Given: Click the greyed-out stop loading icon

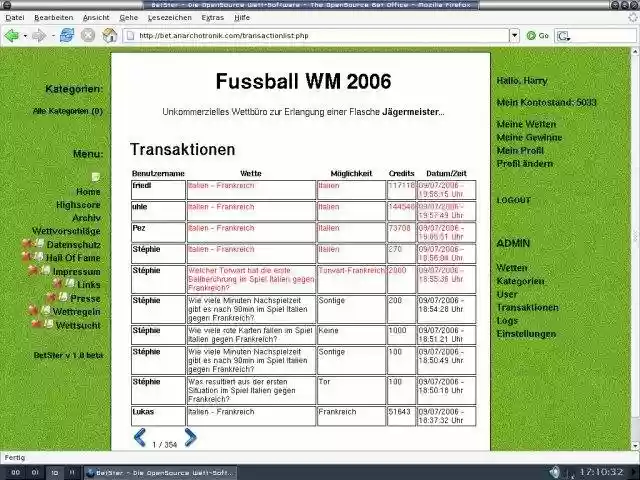Looking at the screenshot, I should pyautogui.click(x=87, y=36).
